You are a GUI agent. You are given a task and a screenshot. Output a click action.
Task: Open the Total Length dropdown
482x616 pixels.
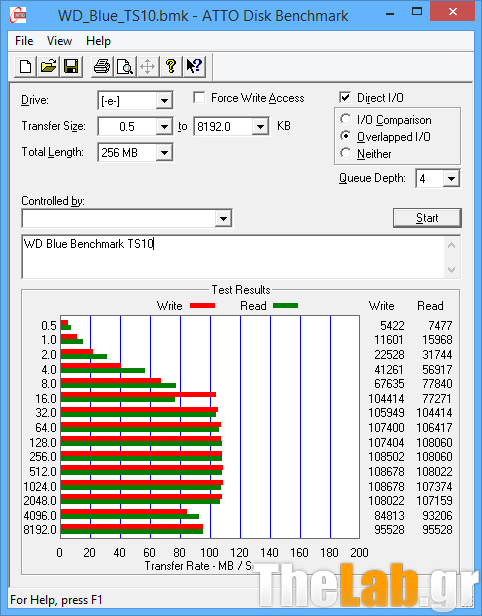coord(164,152)
